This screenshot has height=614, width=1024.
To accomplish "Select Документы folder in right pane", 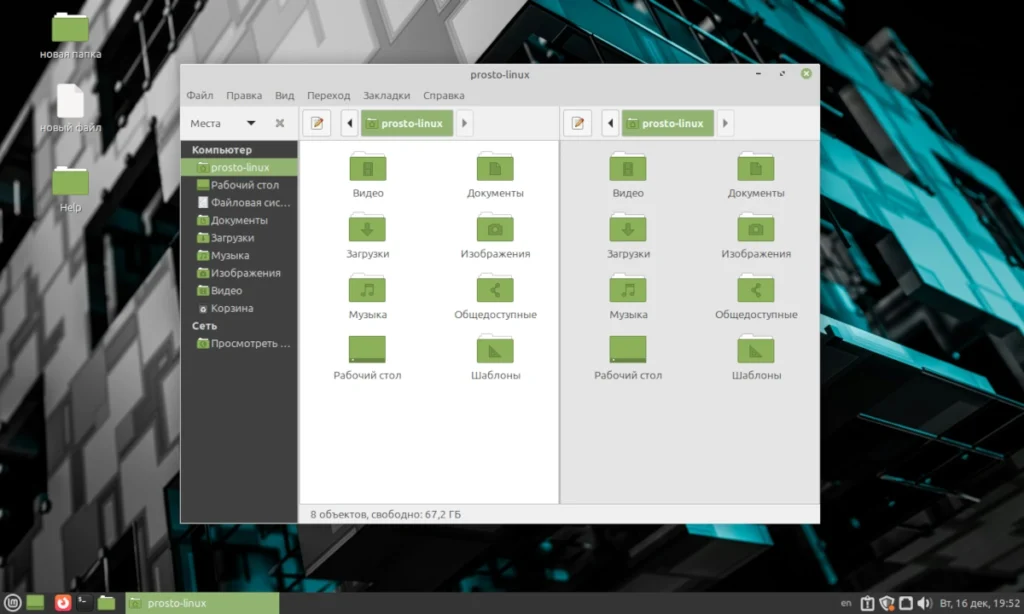I will click(x=756, y=175).
